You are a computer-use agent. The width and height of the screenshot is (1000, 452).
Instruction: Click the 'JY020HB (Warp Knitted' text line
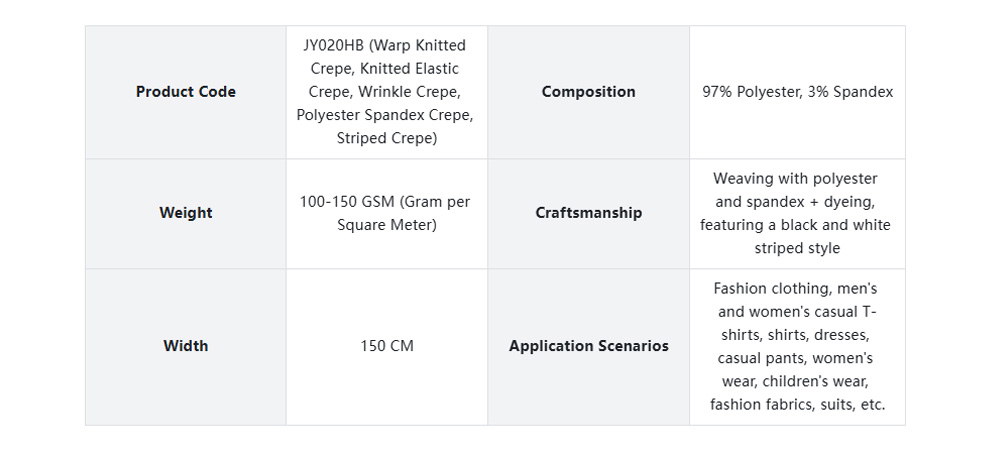[x=386, y=45]
